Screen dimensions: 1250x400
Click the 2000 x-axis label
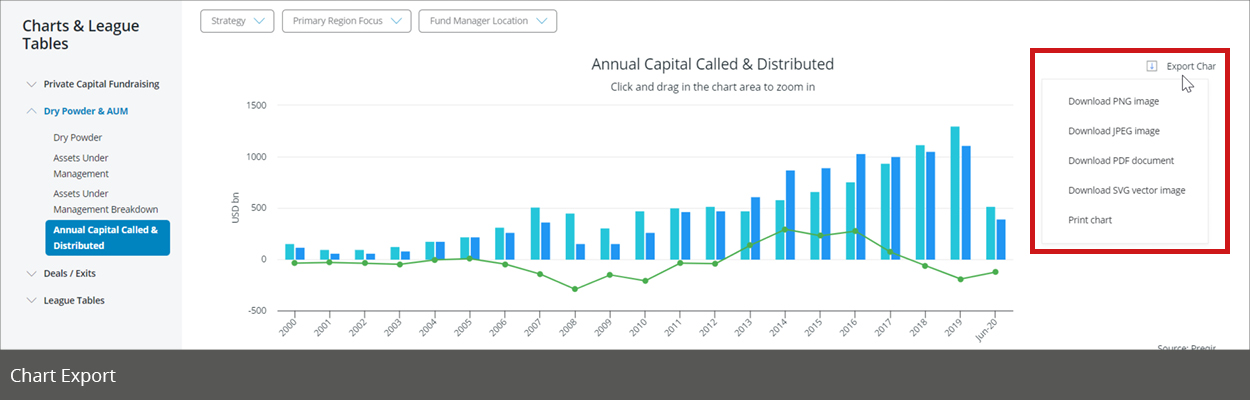point(290,327)
